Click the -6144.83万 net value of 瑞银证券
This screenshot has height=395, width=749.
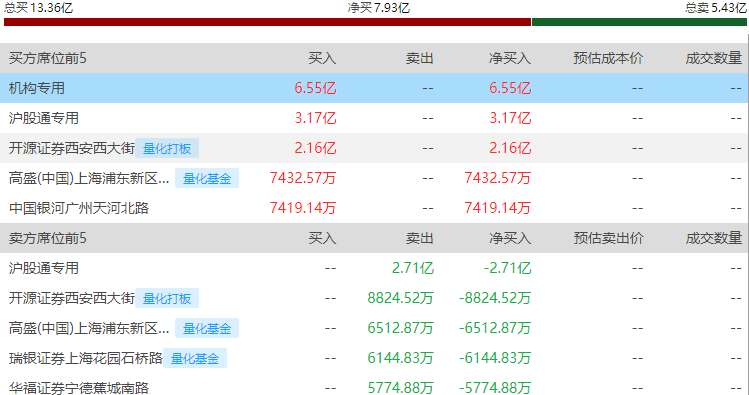[495, 358]
